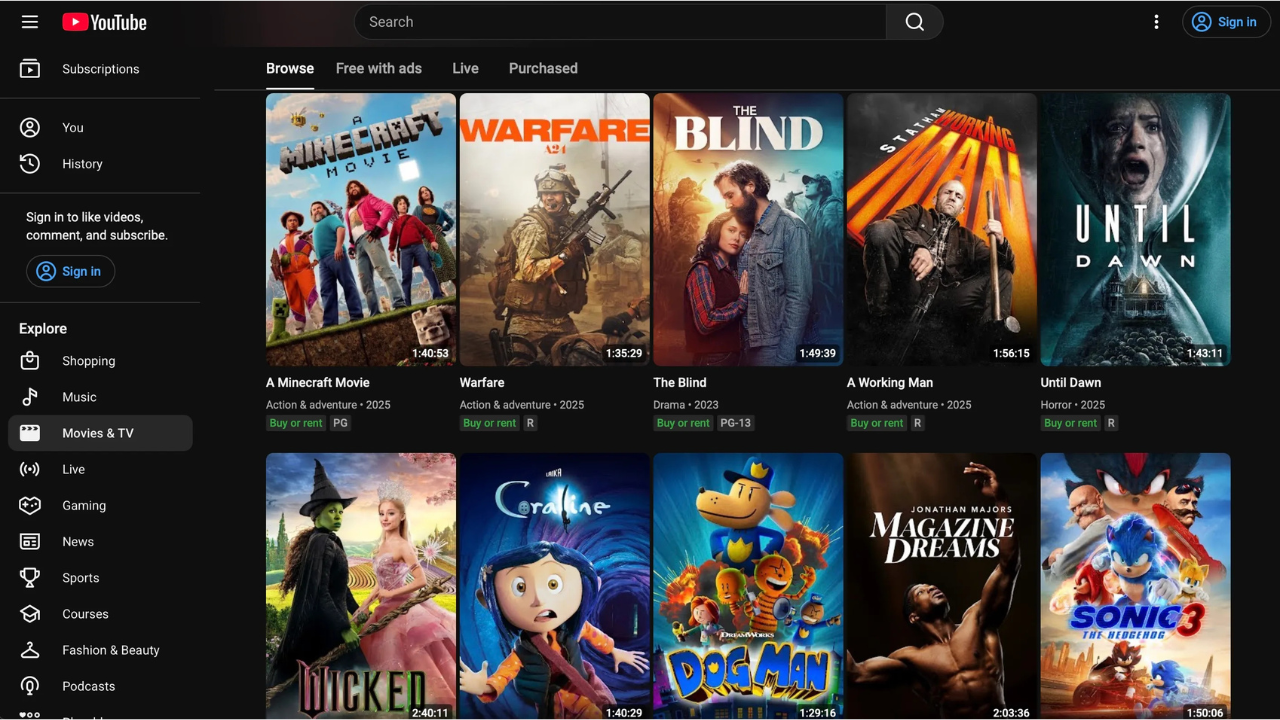
Task: Open Music in Explore section
Action: click(x=100, y=397)
